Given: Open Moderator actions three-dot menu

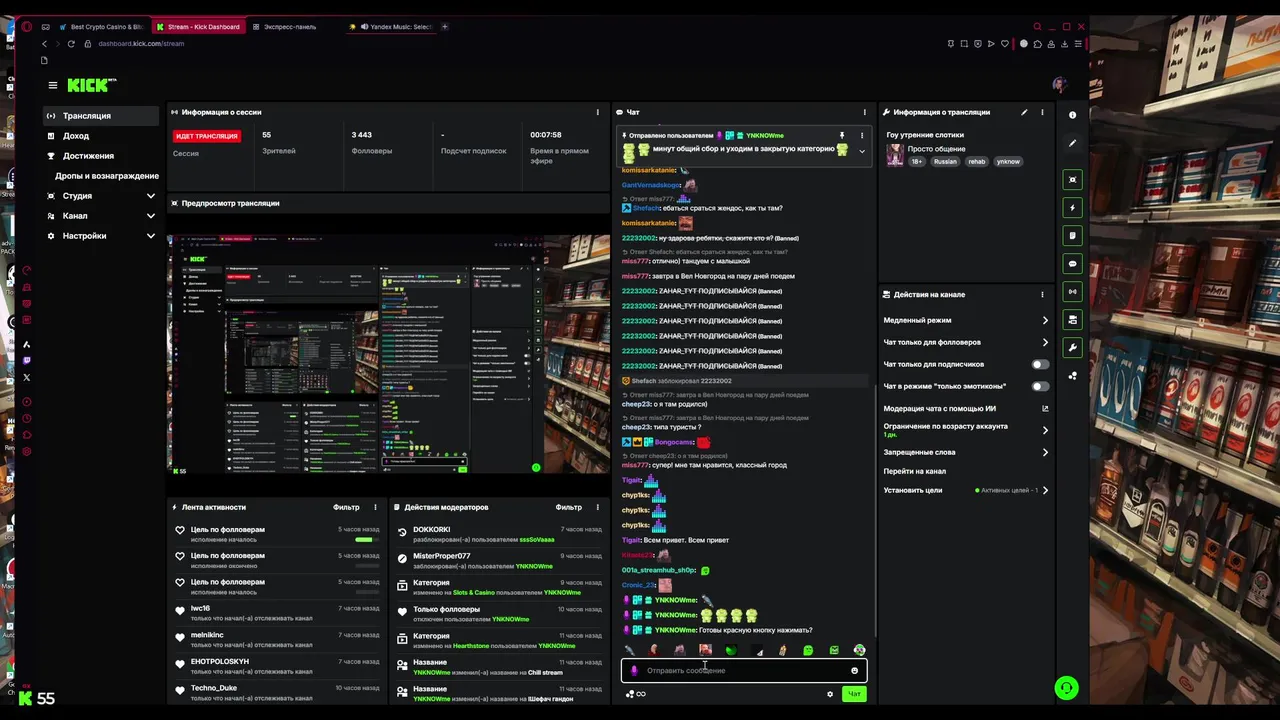Looking at the screenshot, I should pos(597,507).
